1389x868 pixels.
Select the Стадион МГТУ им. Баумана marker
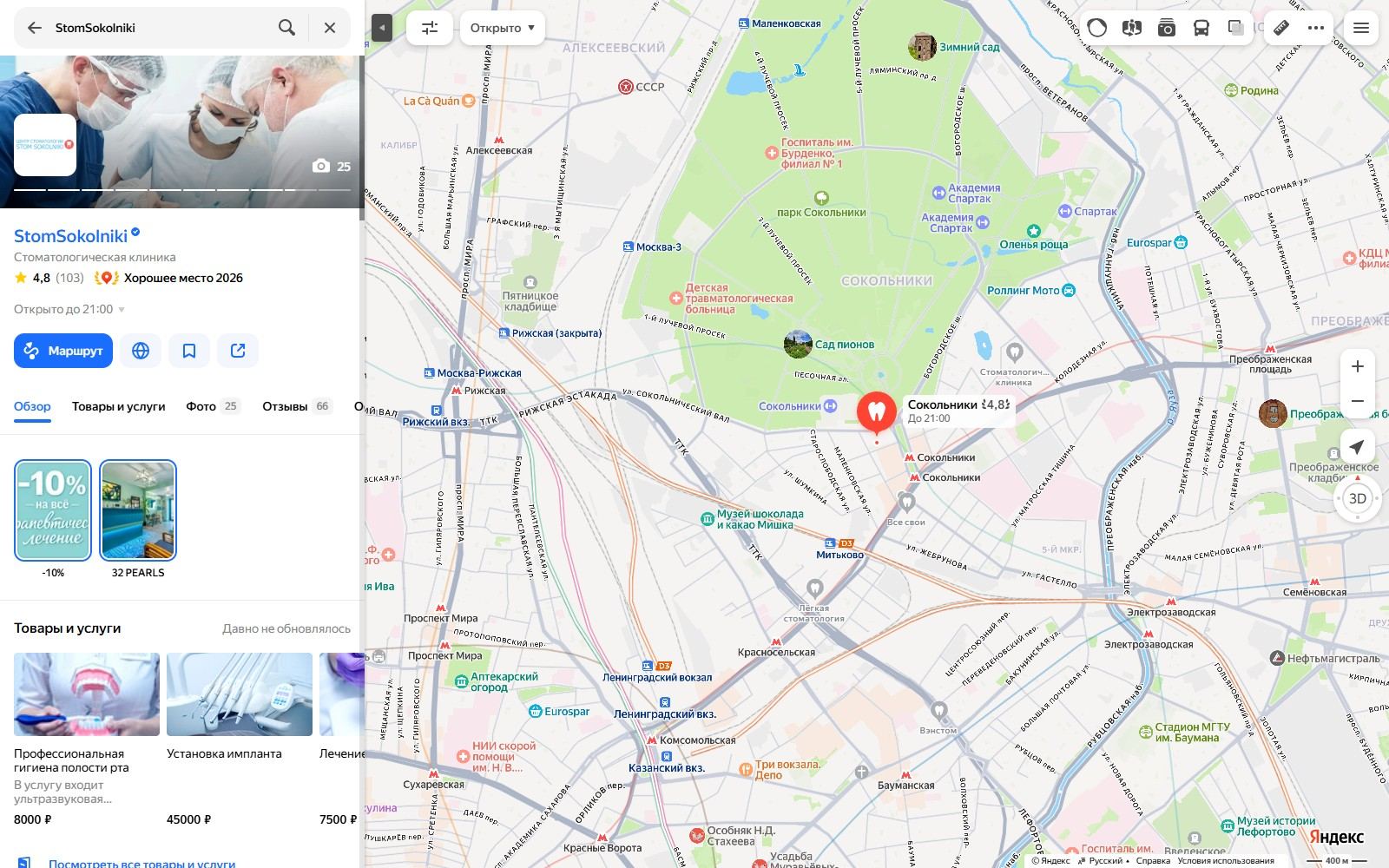[x=1144, y=733]
